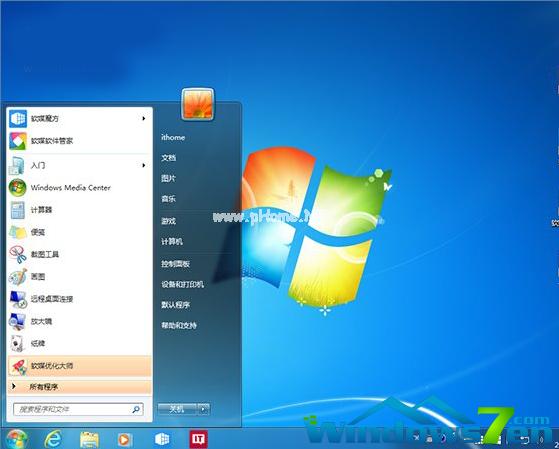Open 画图 paint program
Viewport: 559px width, 449px height.
coord(79,277)
